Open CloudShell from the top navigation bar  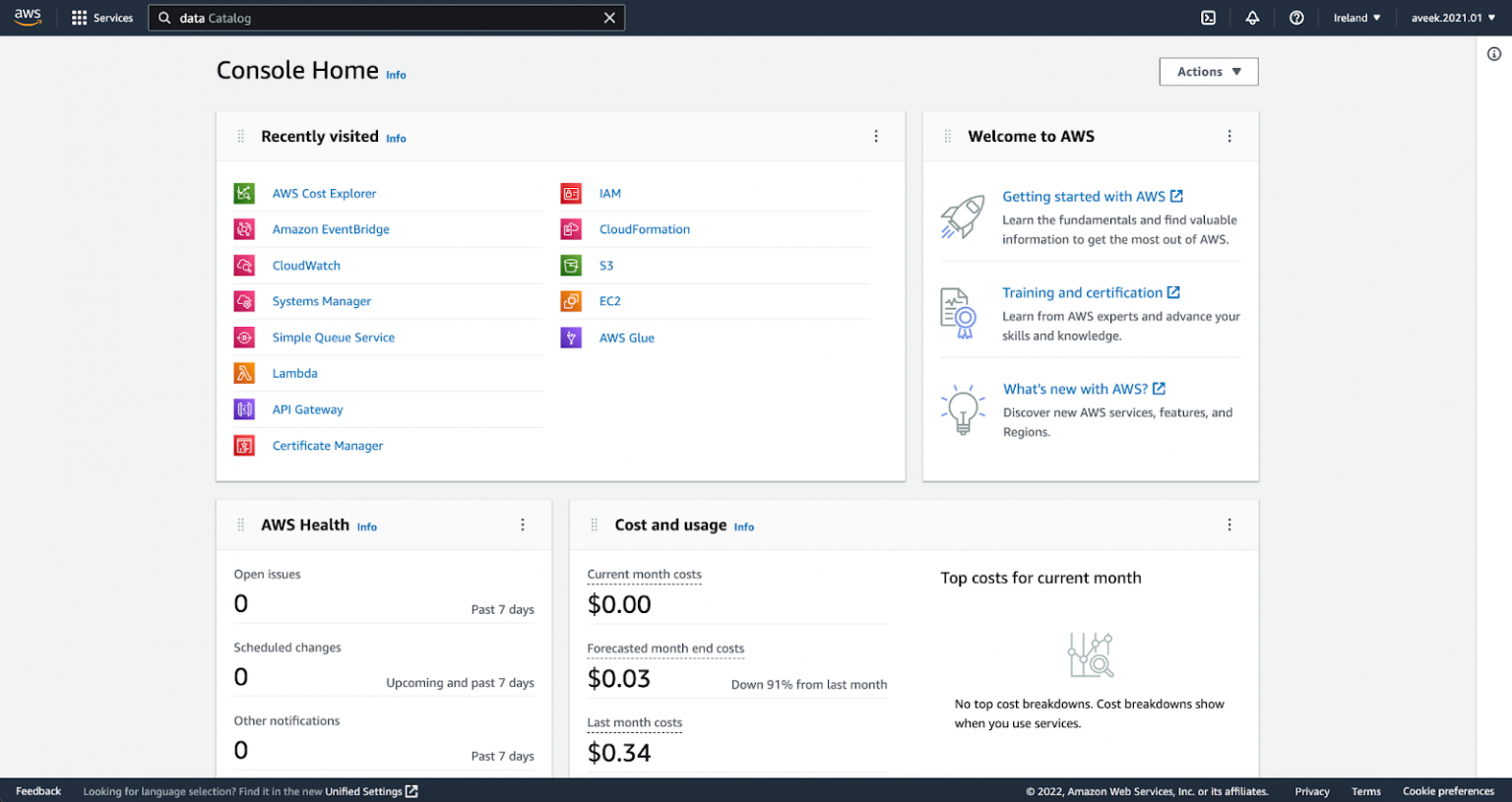pos(1208,18)
